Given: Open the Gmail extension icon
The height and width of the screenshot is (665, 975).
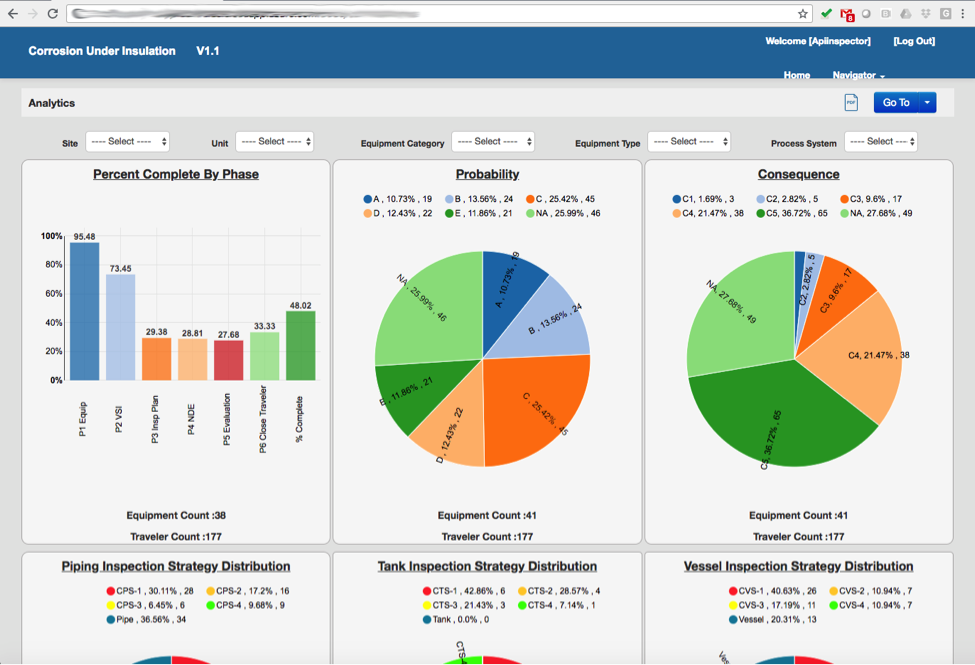Looking at the screenshot, I should point(846,14).
